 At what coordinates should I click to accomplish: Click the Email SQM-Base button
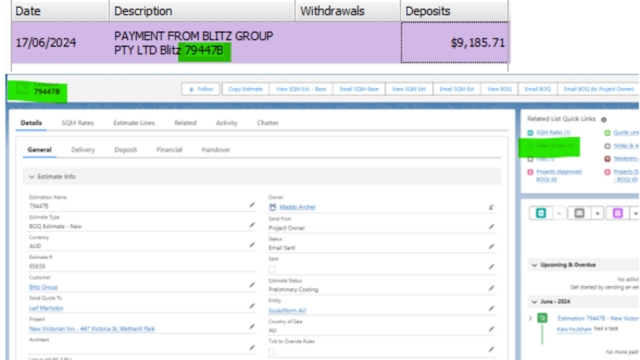[x=359, y=89]
